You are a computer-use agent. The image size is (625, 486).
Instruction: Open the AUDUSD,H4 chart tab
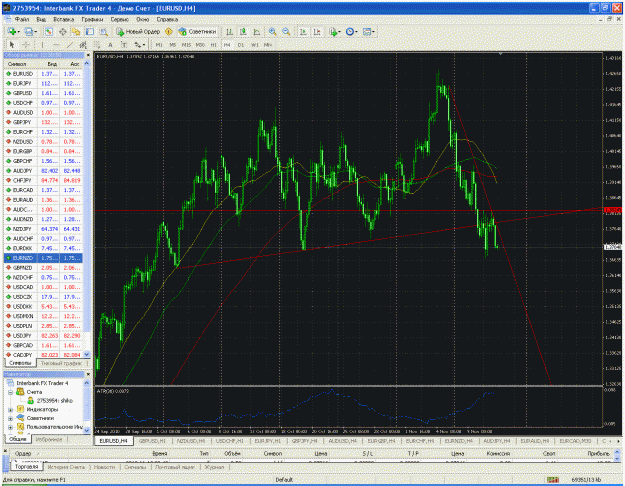342,441
